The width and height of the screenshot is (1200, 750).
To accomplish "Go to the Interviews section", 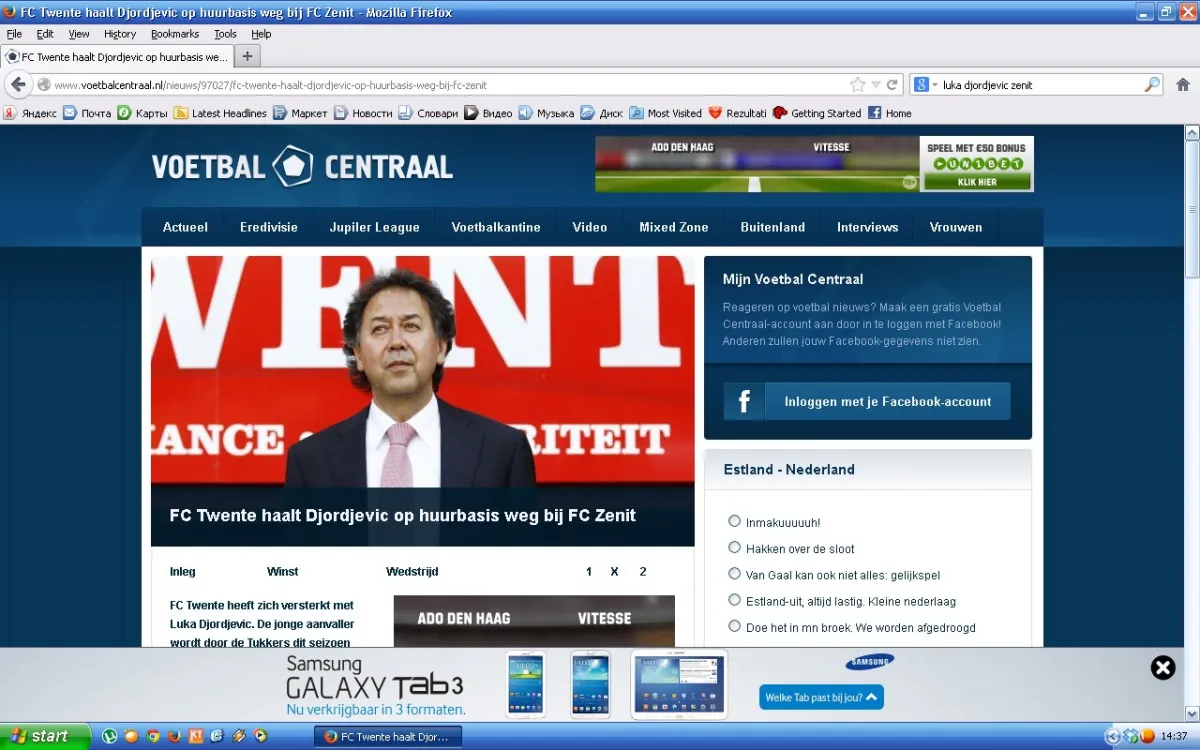I will coord(868,227).
